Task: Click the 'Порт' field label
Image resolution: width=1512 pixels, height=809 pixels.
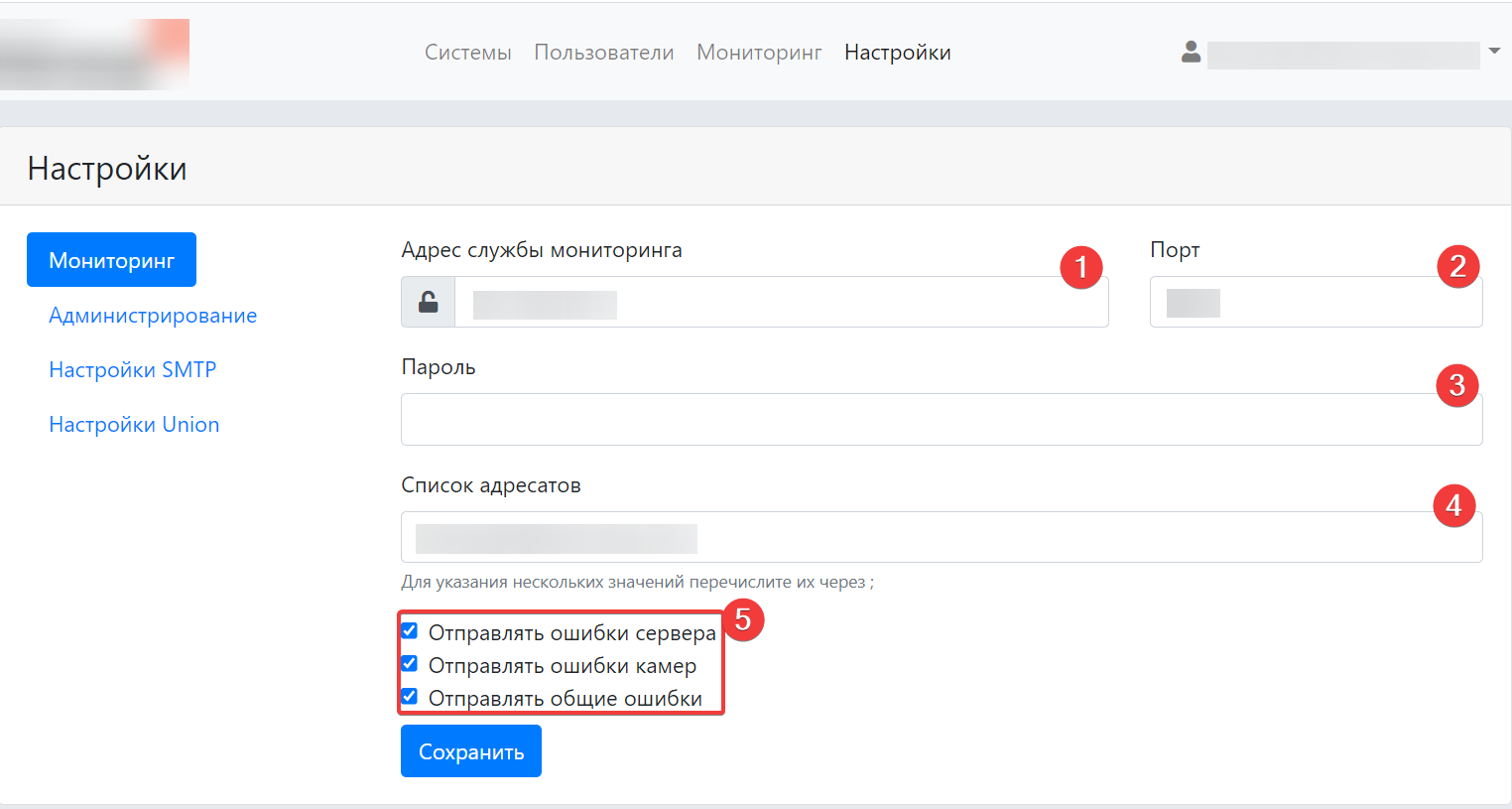Action: tap(1175, 250)
